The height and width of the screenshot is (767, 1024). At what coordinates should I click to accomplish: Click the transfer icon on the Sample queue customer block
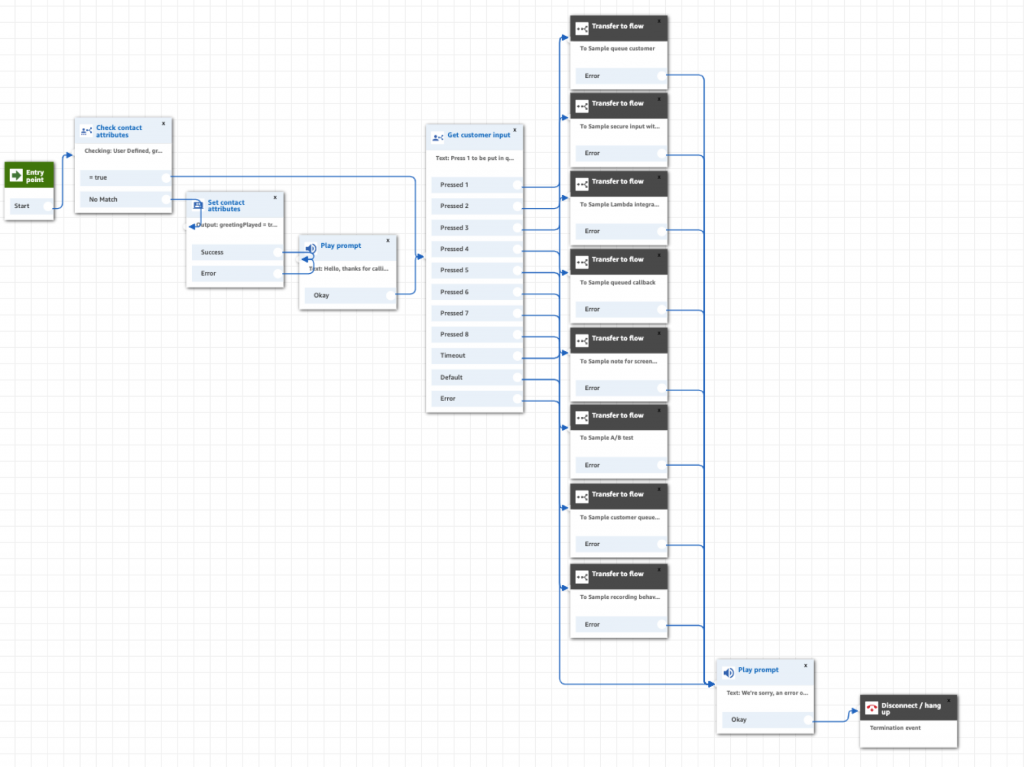click(x=582, y=28)
